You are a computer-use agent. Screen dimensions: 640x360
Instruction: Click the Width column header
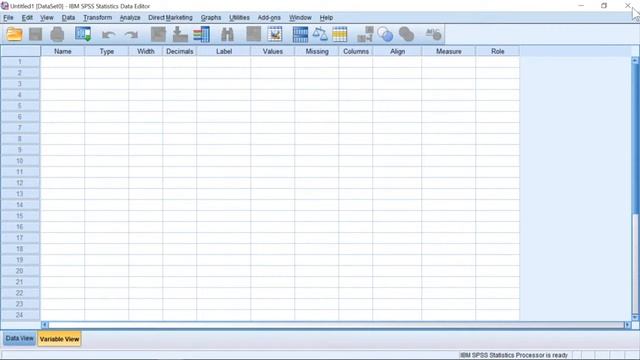click(x=146, y=51)
